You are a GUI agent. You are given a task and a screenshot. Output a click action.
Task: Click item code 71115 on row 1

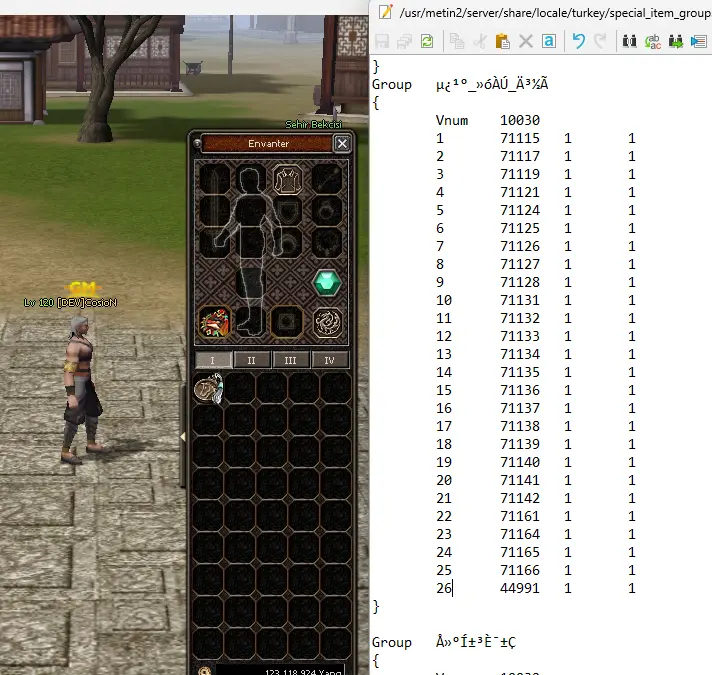click(x=520, y=138)
